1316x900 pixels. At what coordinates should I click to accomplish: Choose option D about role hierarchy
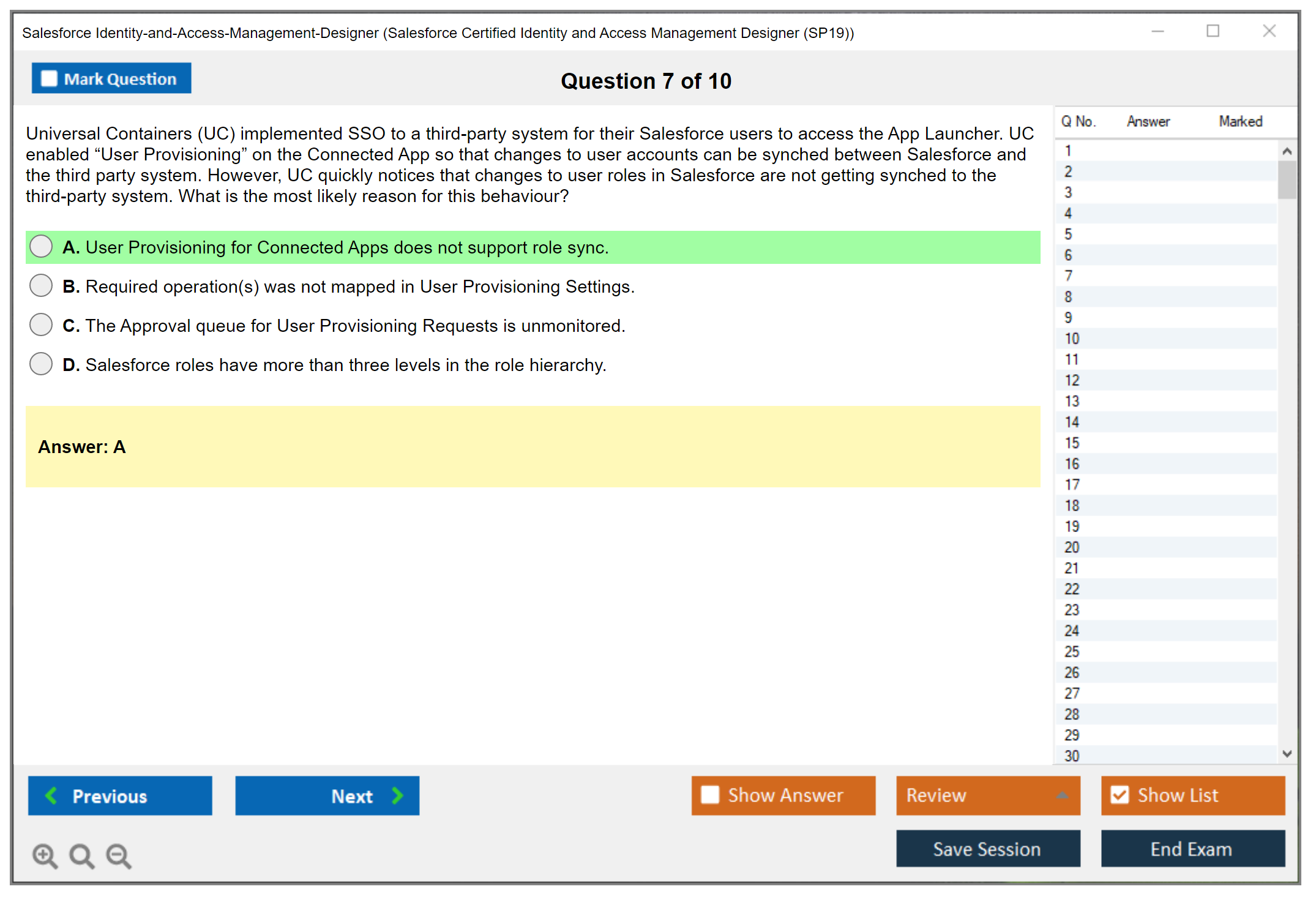pos(41,364)
